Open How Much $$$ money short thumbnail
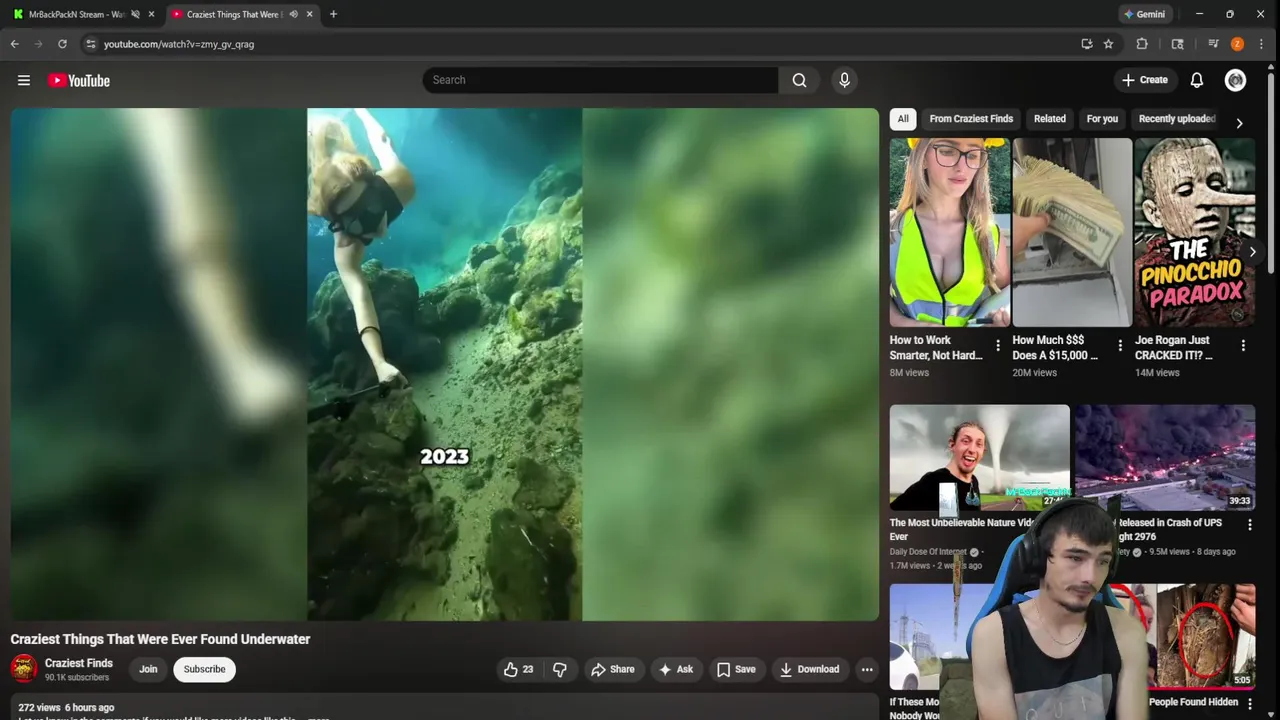This screenshot has width=1280, height=720. 1072,232
